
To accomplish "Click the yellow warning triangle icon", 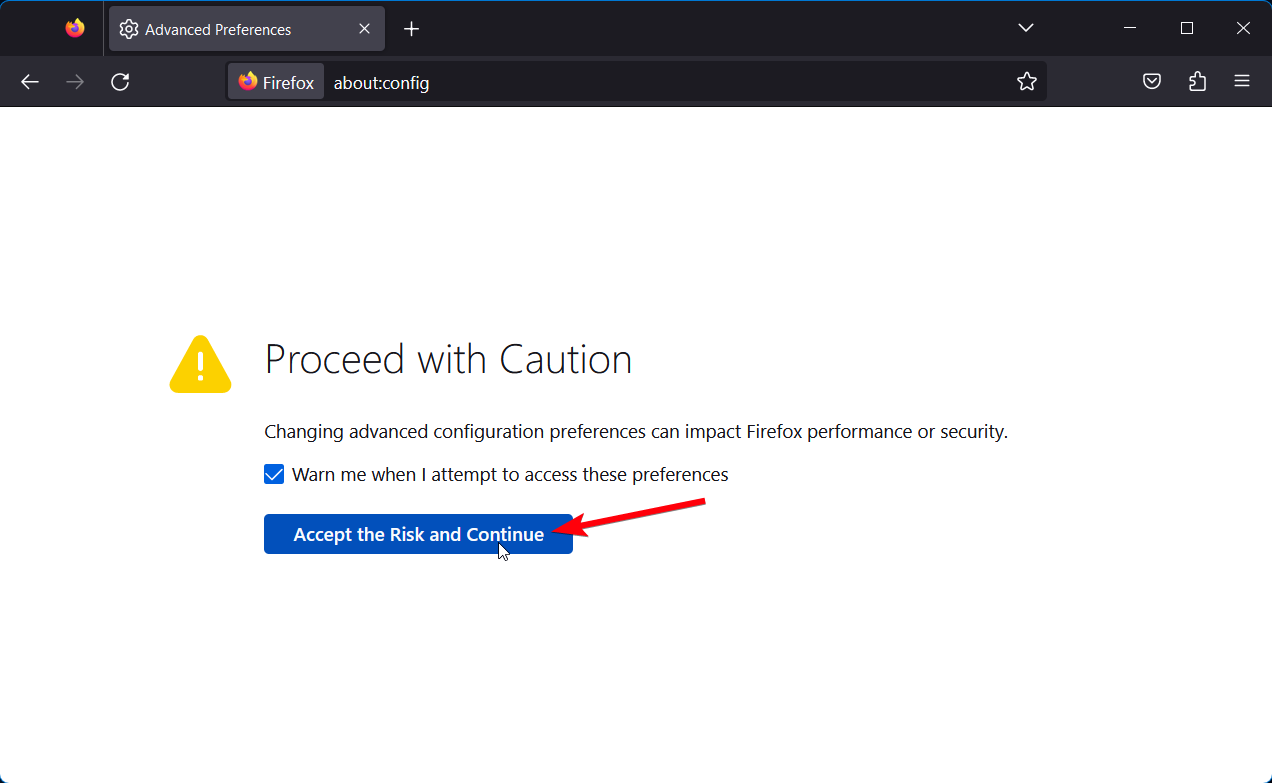I will click(x=200, y=364).
